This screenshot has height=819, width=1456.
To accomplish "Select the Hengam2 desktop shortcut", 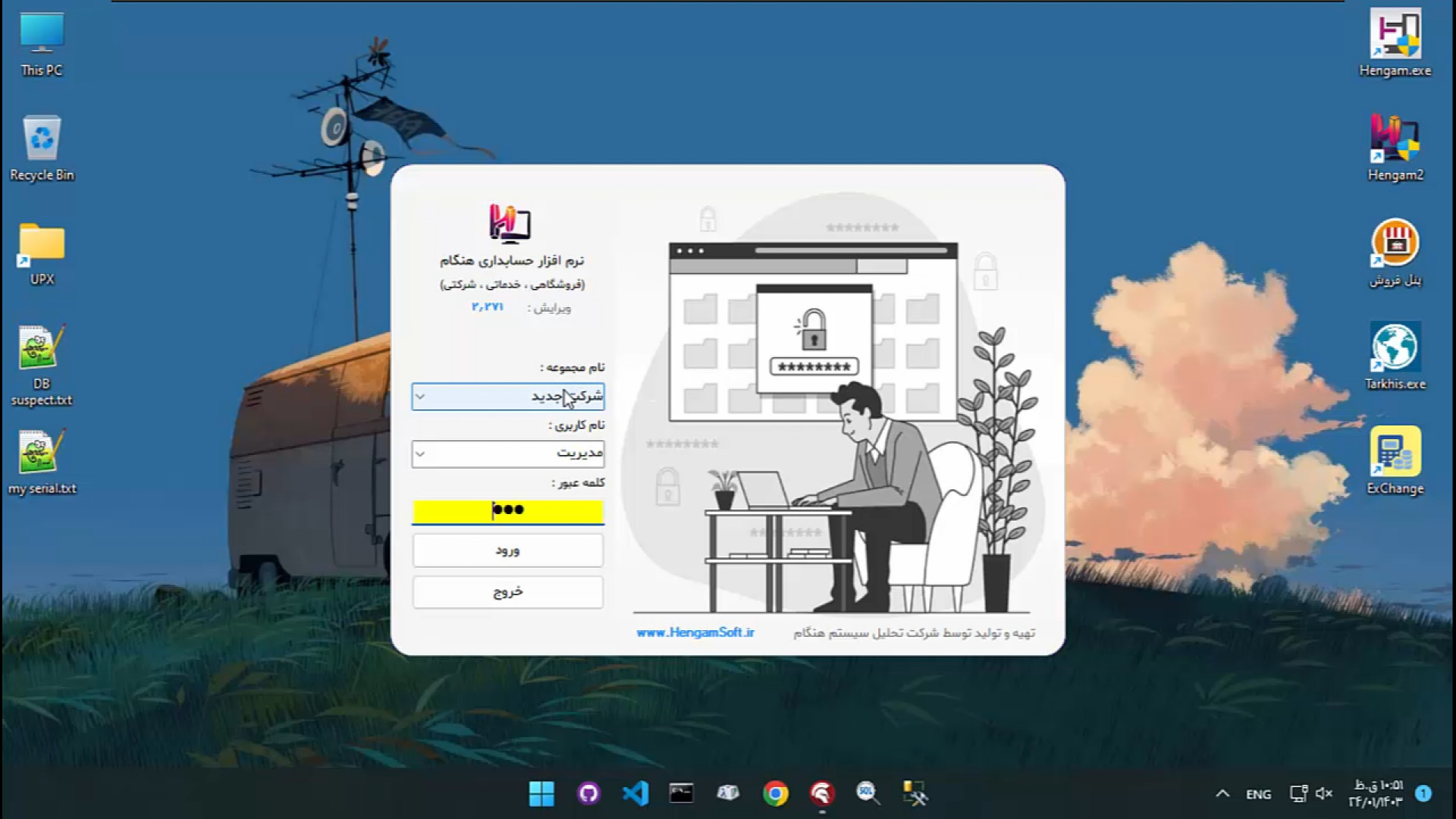I will pos(1395,149).
